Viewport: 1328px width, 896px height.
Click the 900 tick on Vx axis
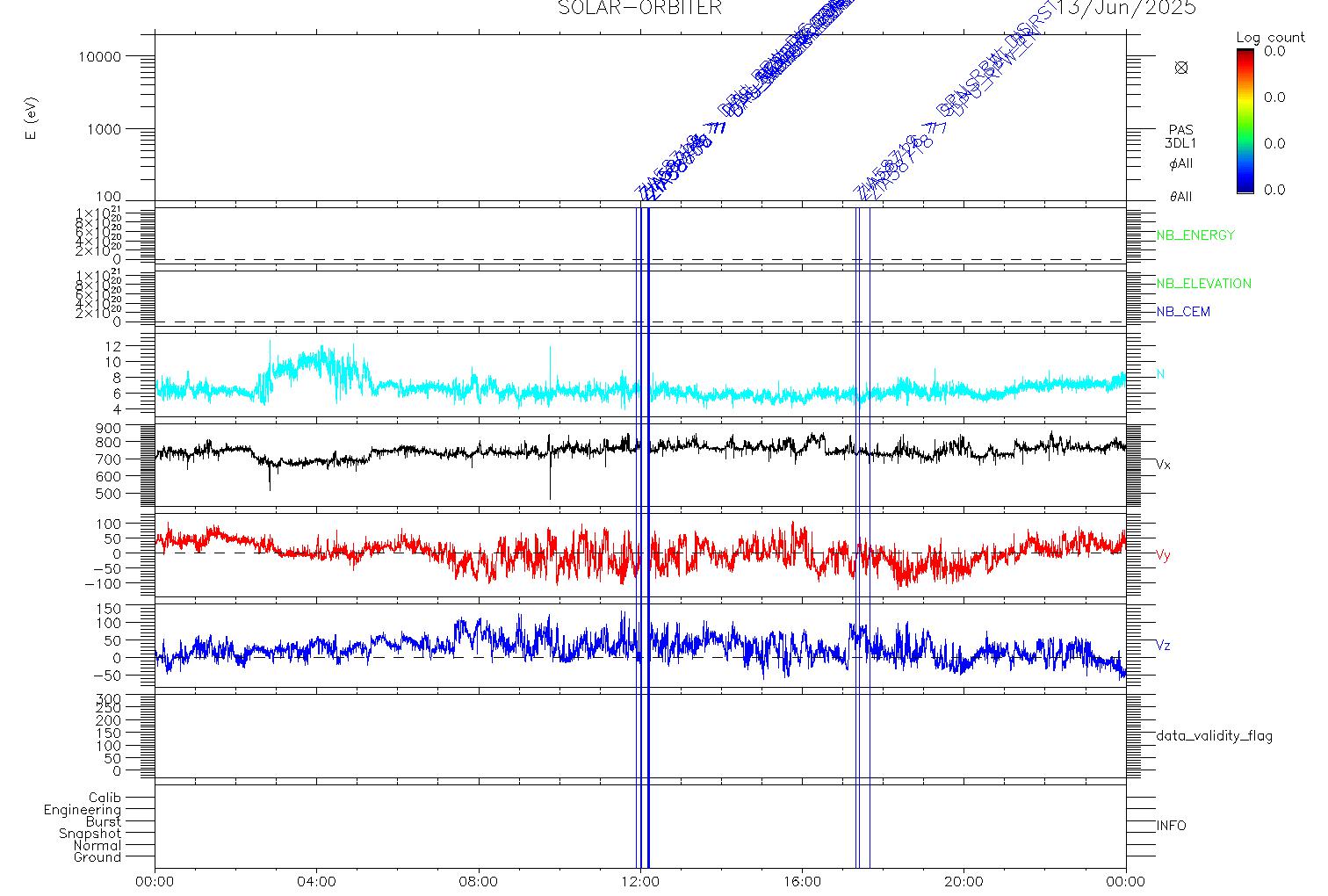point(109,428)
